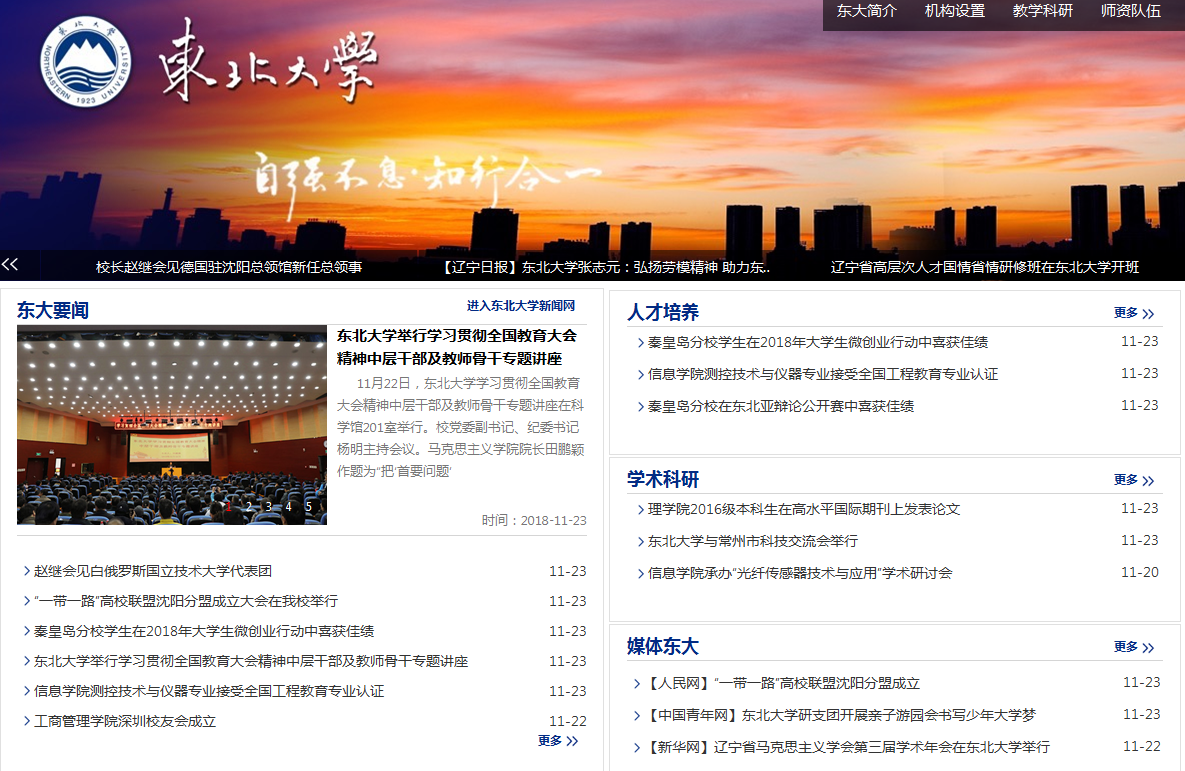This screenshot has width=1185, height=771.
Task: Click ticker headline 辽宁省高层次人才国情省情研修班
Action: pos(985,268)
